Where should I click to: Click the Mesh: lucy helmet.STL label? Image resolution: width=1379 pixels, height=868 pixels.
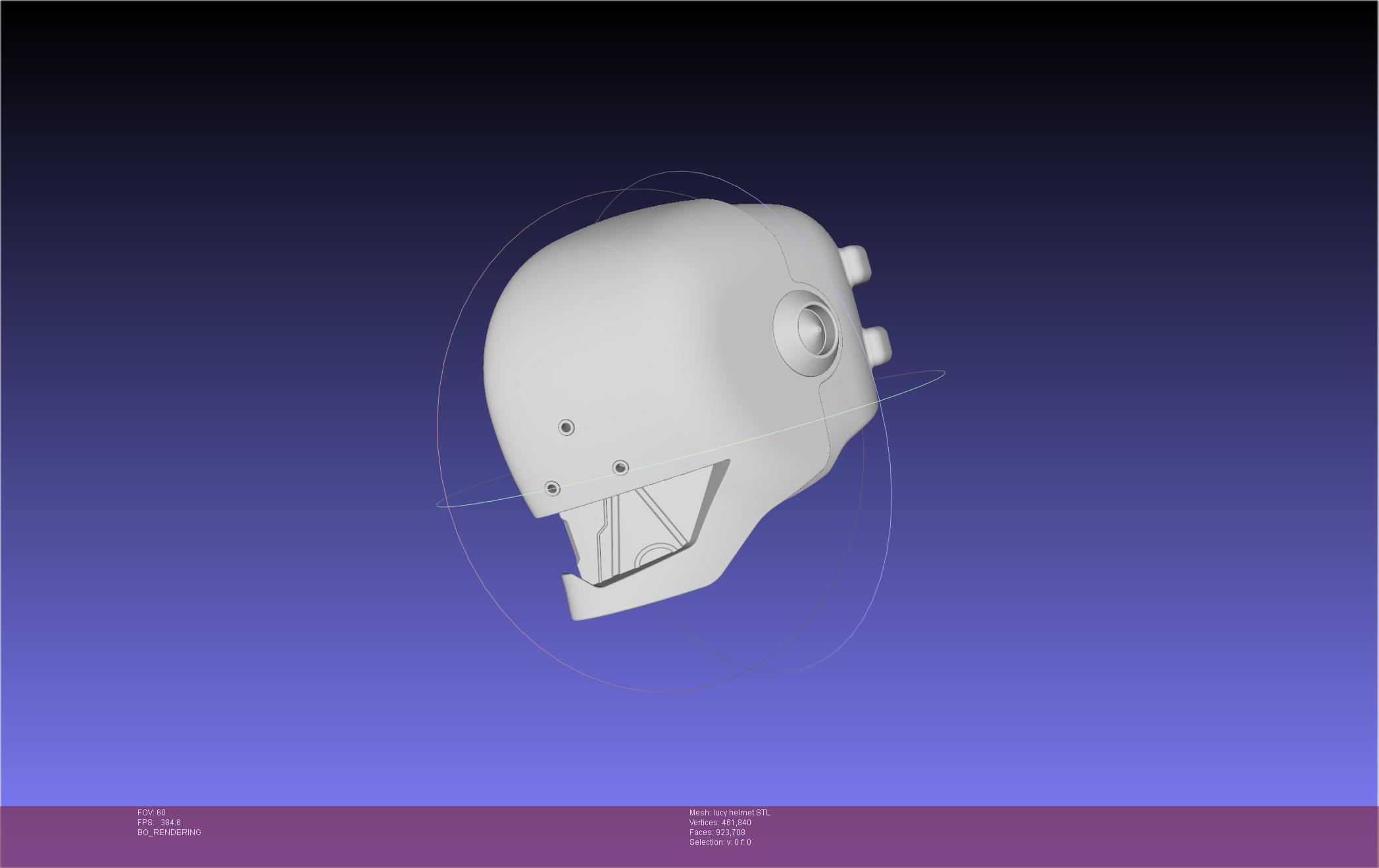click(730, 813)
